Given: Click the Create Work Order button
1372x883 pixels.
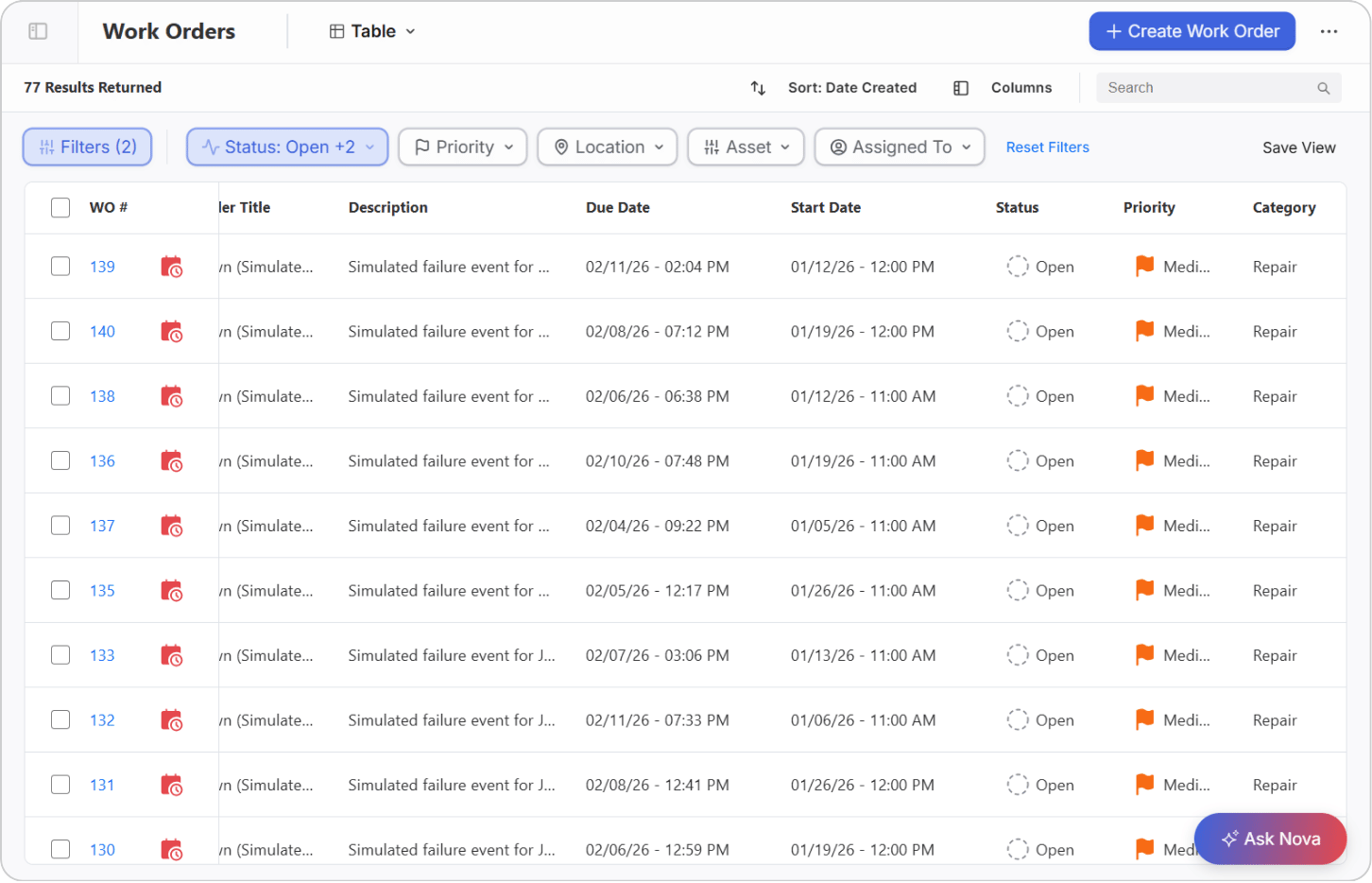Looking at the screenshot, I should pos(1192,31).
